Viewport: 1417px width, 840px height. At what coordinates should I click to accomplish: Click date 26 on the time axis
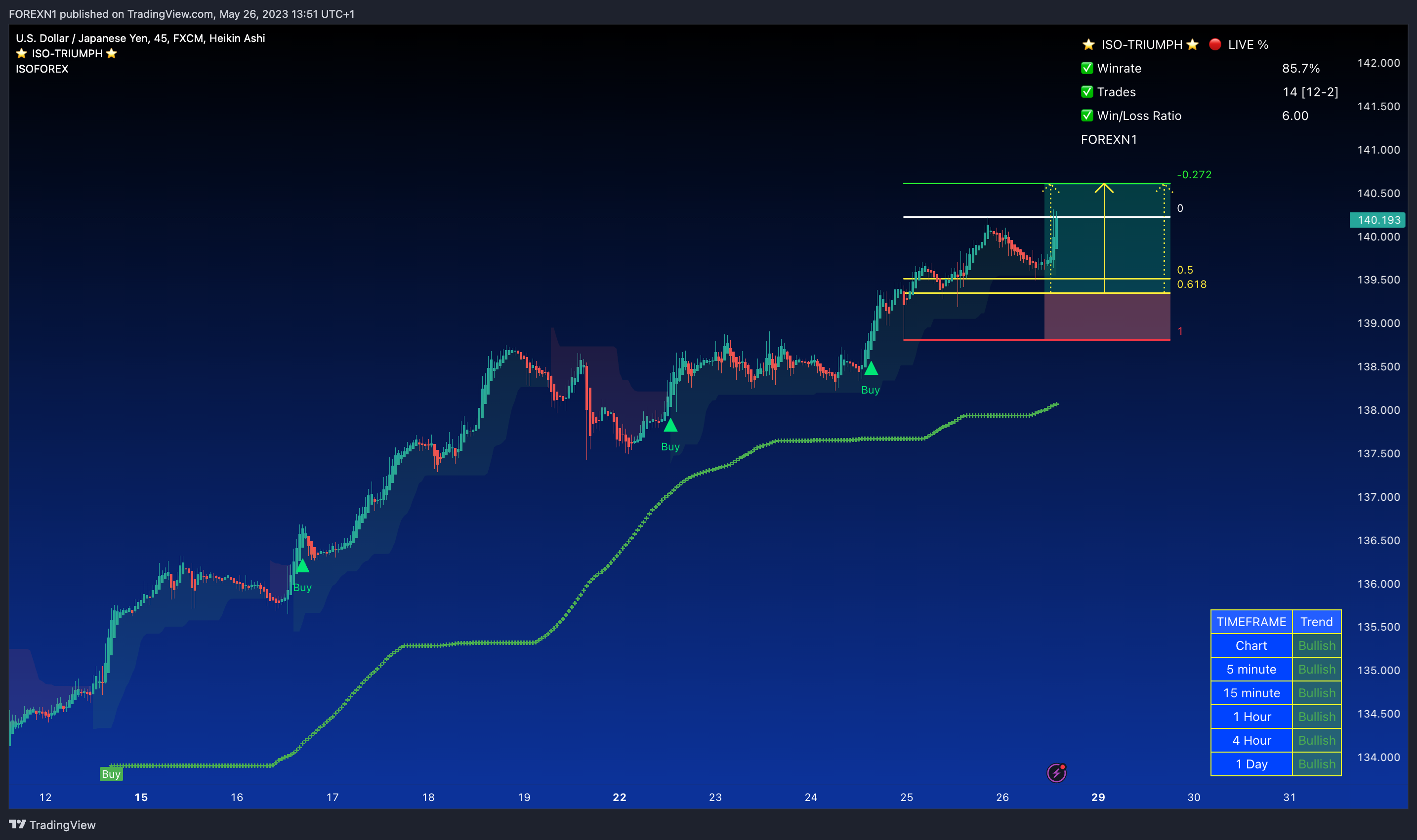click(1002, 798)
